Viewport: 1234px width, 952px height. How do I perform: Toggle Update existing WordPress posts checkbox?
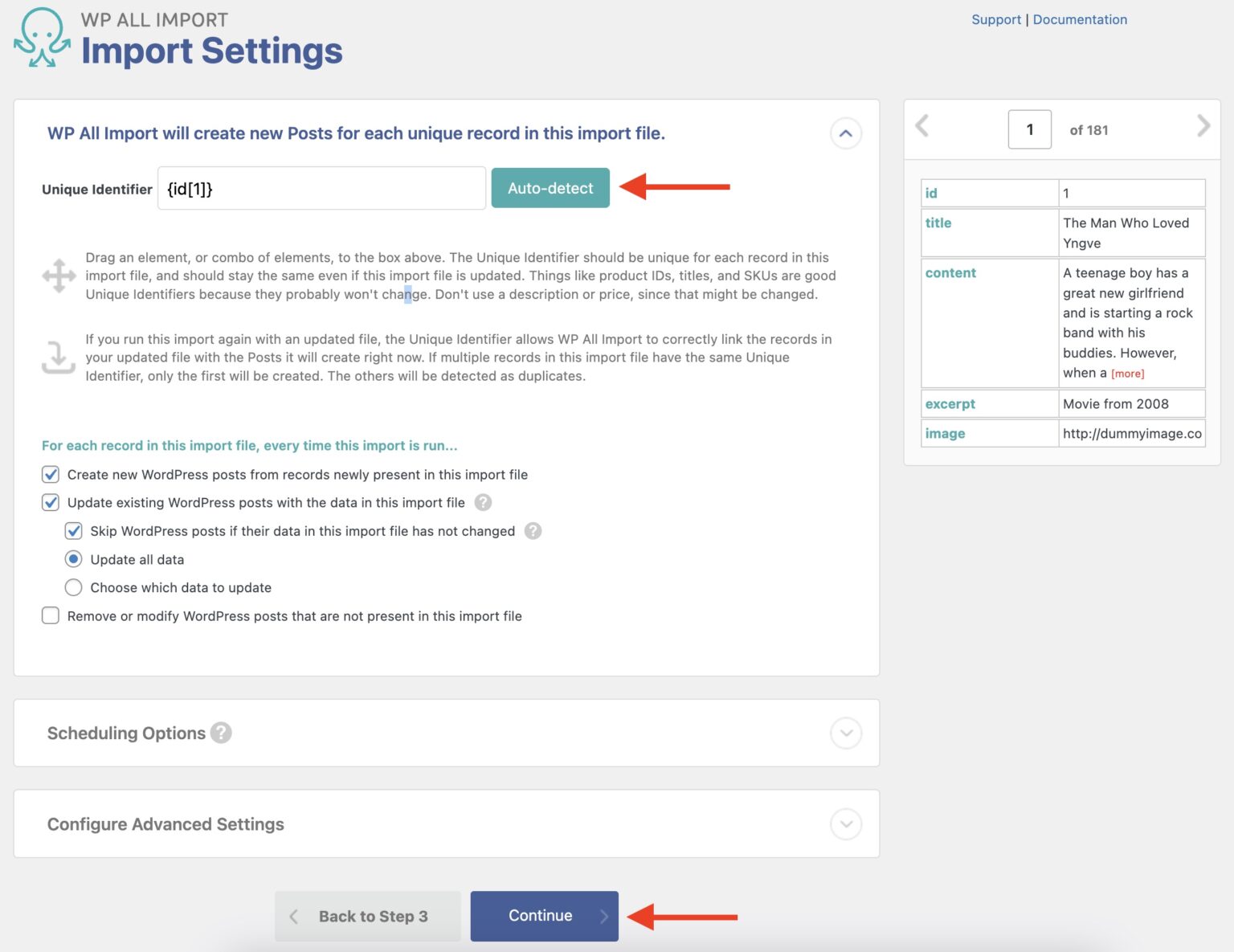point(51,503)
